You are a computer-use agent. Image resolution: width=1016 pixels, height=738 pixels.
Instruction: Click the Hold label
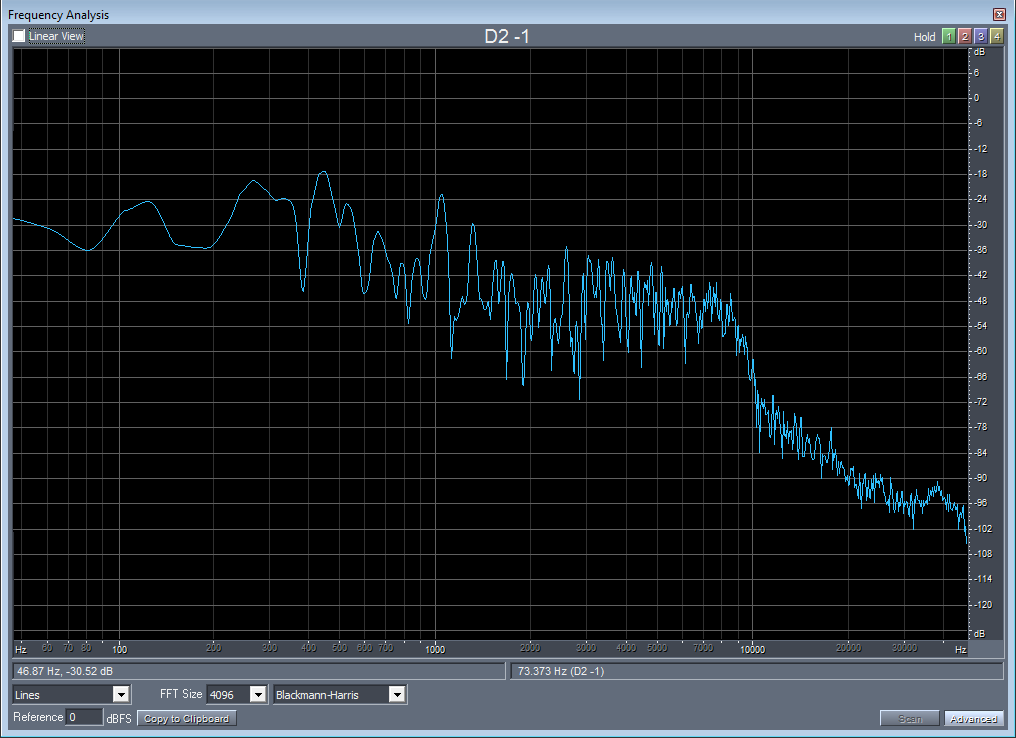click(925, 37)
